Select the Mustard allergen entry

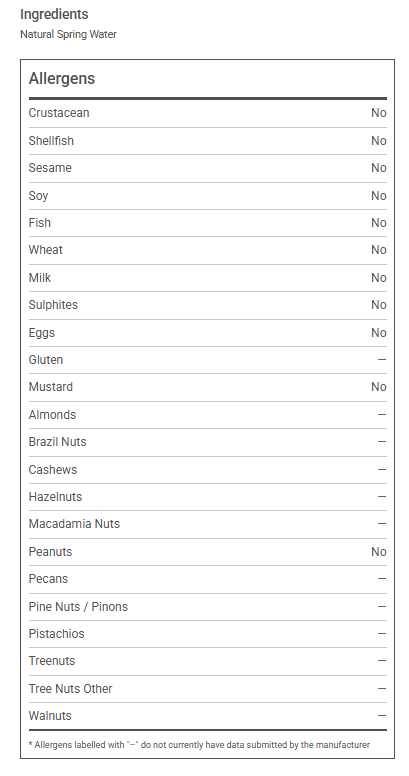pos(207,387)
